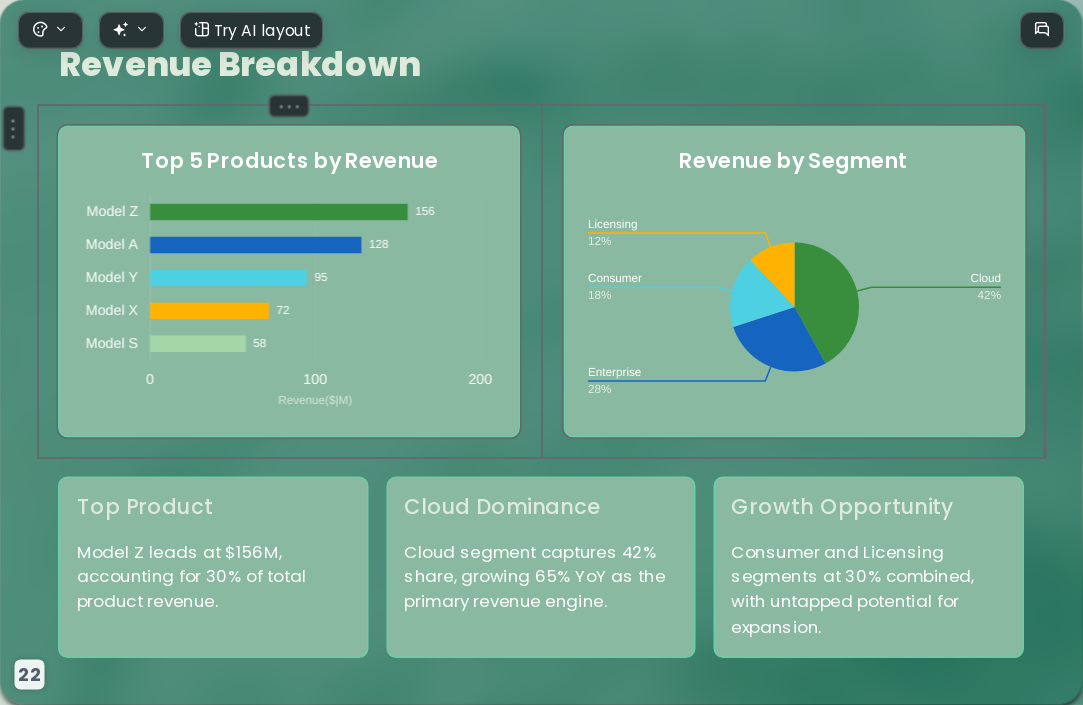1083x705 pixels.
Task: Click the 128 bar value label
Action: pos(378,244)
